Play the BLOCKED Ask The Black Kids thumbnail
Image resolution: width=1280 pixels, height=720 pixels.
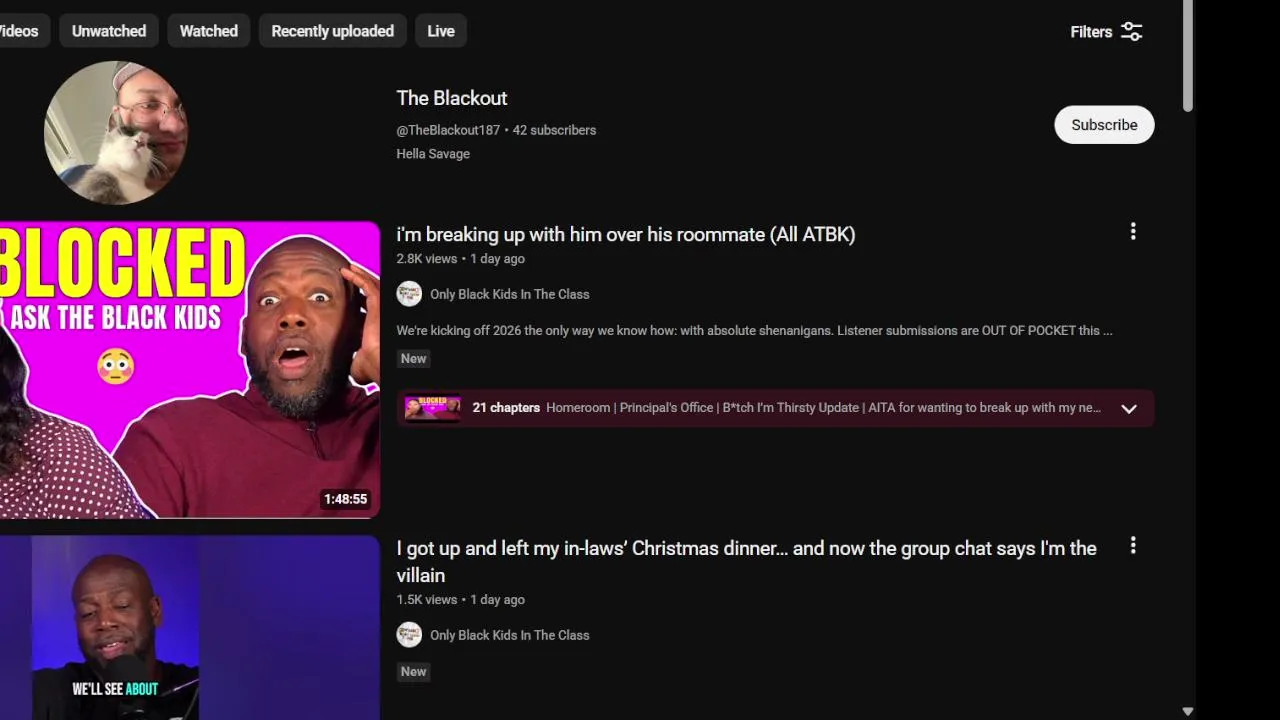[x=190, y=370]
